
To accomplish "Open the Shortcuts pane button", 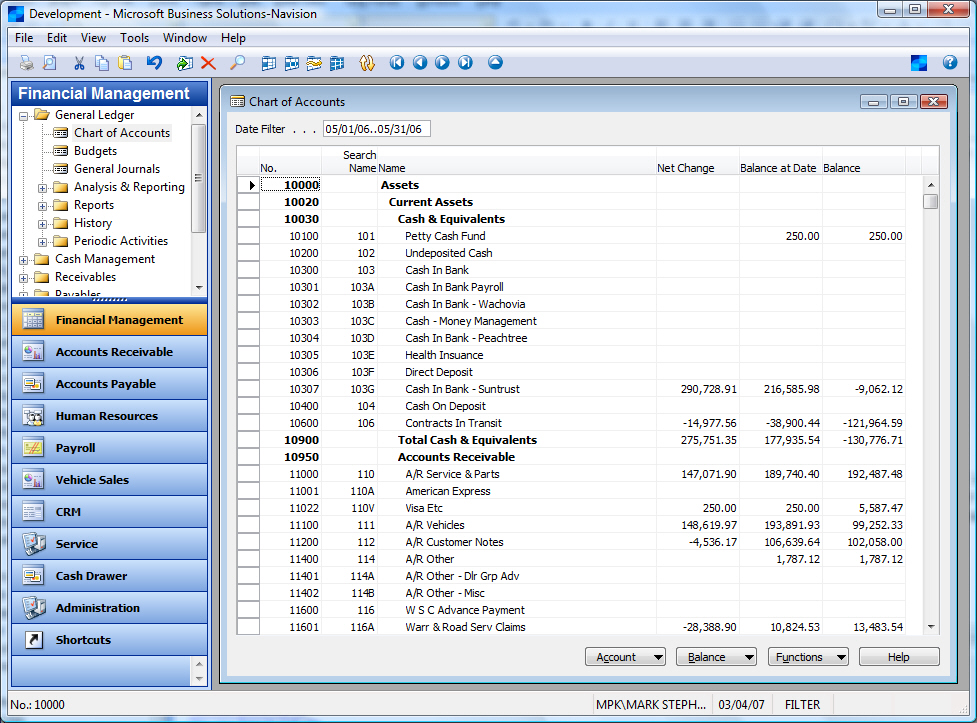I will click(109, 640).
